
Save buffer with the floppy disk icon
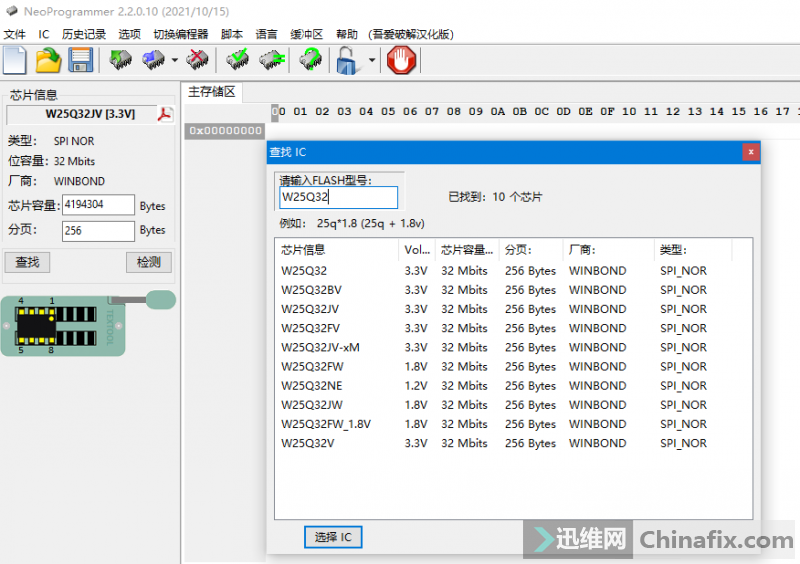tap(81, 60)
